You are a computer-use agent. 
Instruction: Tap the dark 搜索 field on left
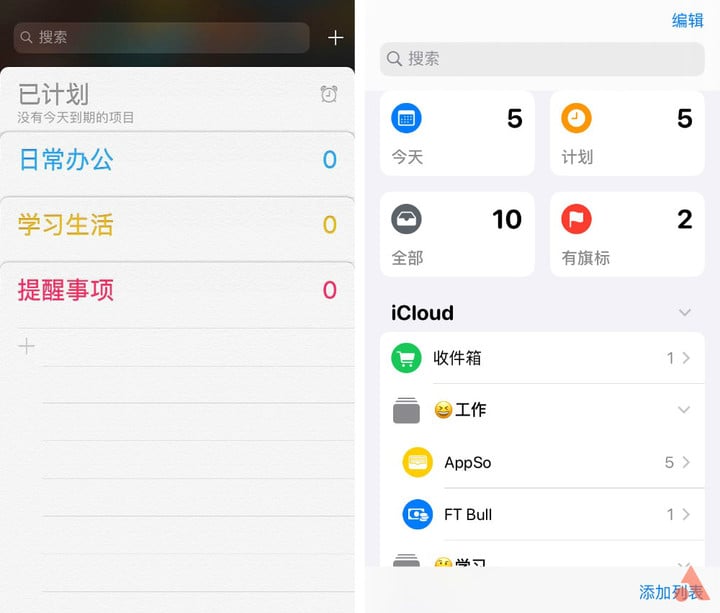[x=162, y=38]
